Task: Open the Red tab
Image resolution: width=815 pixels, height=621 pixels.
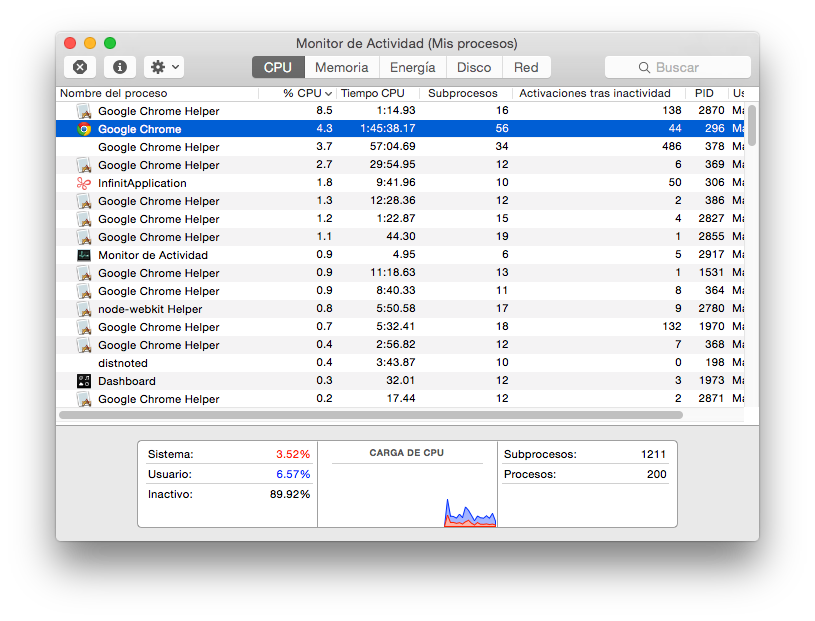Action: click(526, 67)
